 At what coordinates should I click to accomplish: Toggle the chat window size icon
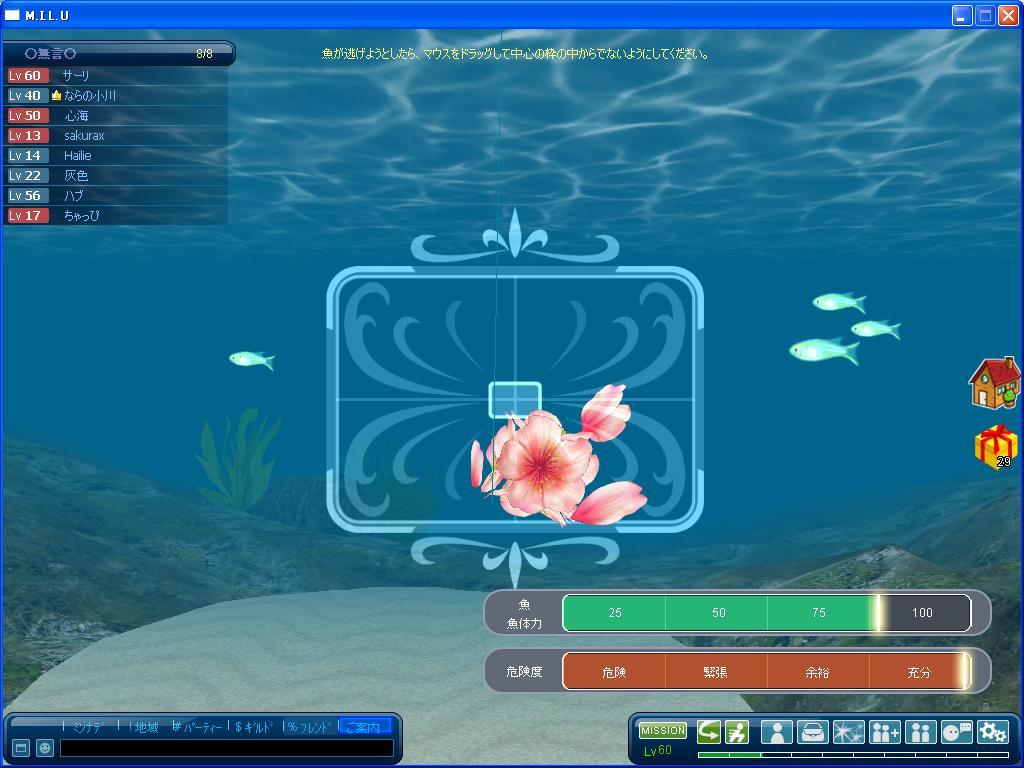(21, 748)
